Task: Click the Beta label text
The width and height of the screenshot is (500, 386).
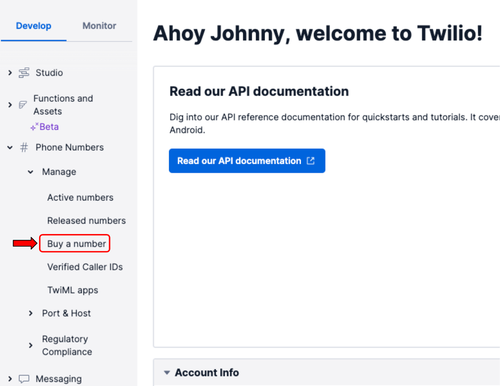Action: [49, 127]
